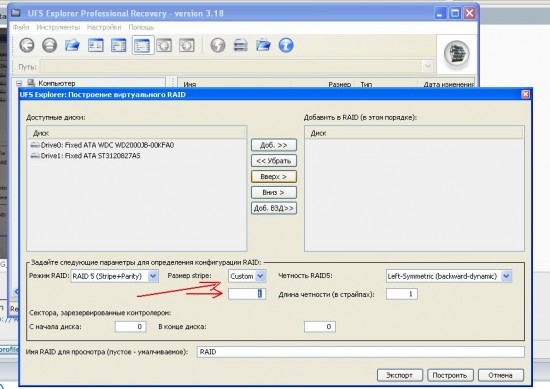550x389 pixels.
Task: Minimize the UFS Explorer main window
Action: 441,13
